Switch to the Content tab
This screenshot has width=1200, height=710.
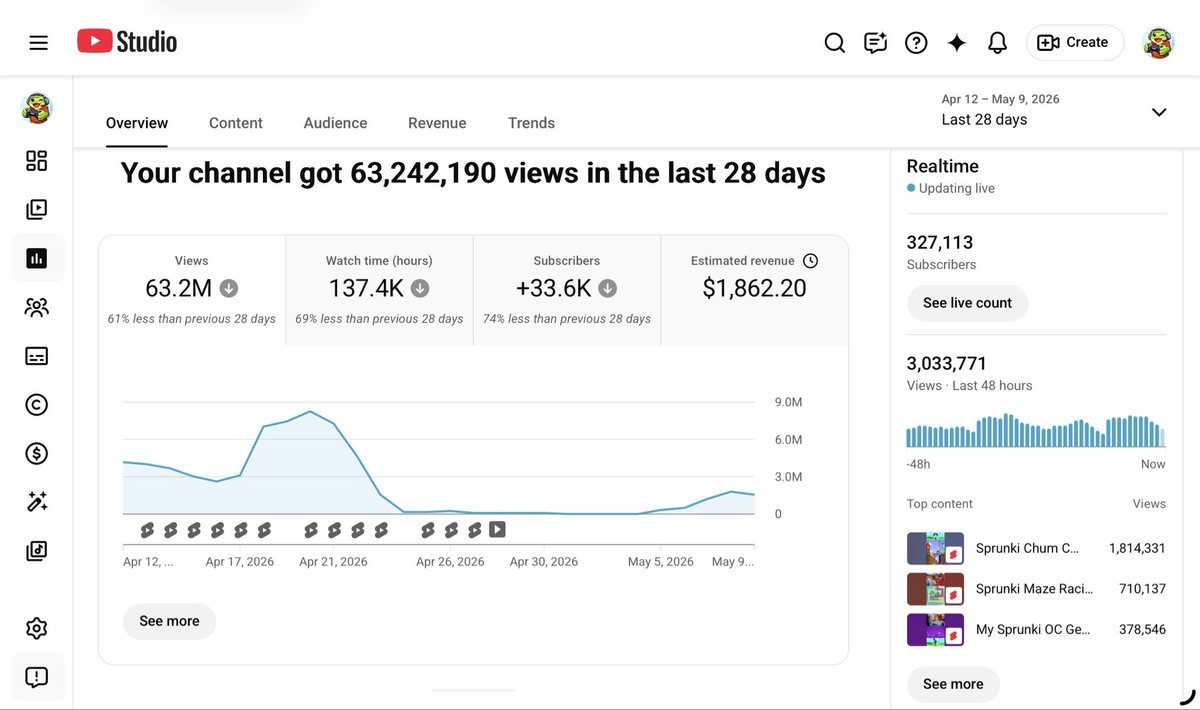(236, 123)
